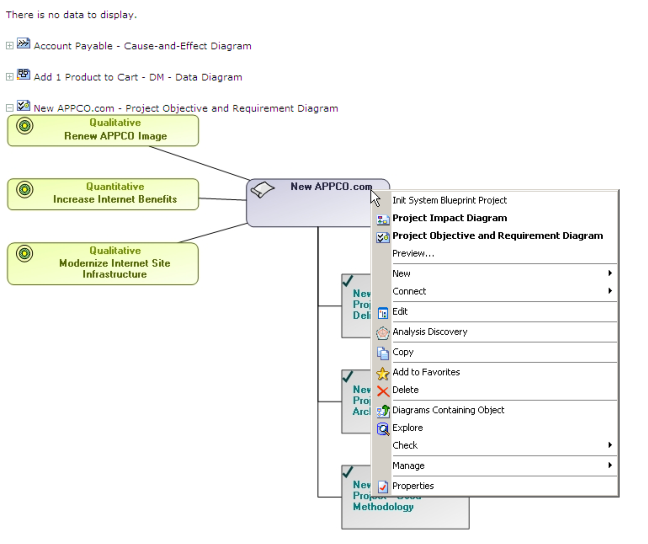Click the Explore magnifier icon
Viewport: 648px width, 544px height.
[382, 428]
